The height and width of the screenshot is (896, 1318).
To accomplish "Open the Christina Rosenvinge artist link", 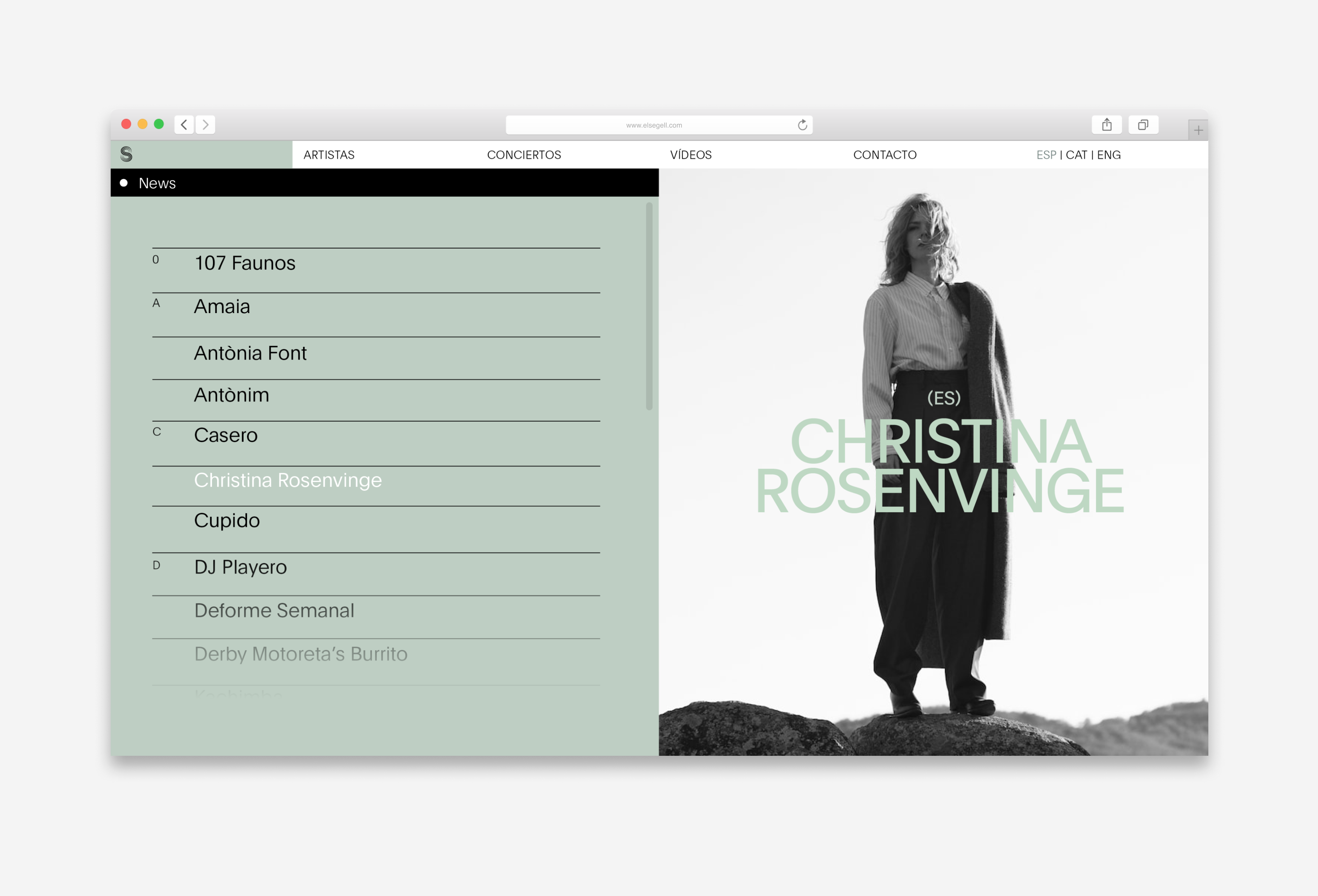I will click(x=287, y=480).
